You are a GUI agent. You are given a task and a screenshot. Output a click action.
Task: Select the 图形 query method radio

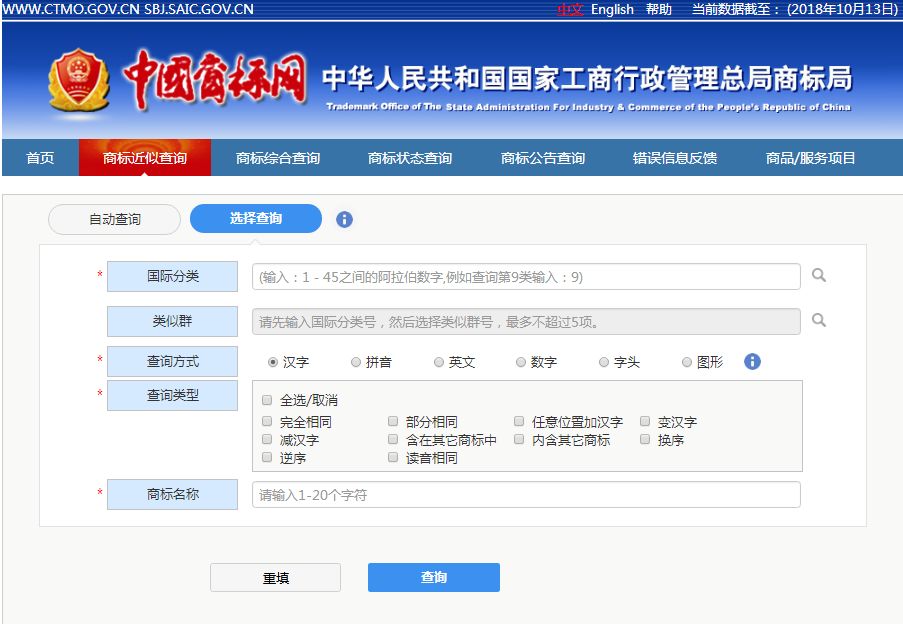pyautogui.click(x=686, y=362)
